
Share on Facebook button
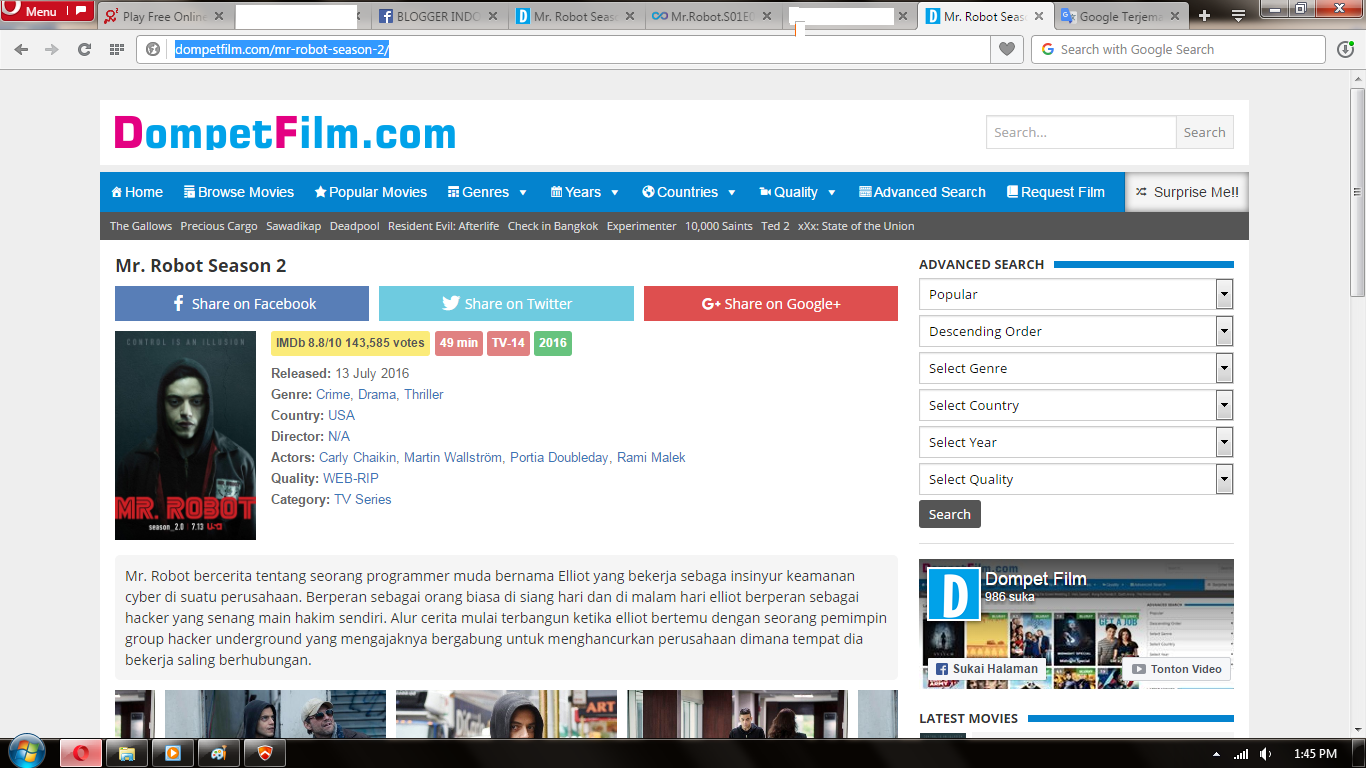tap(242, 304)
